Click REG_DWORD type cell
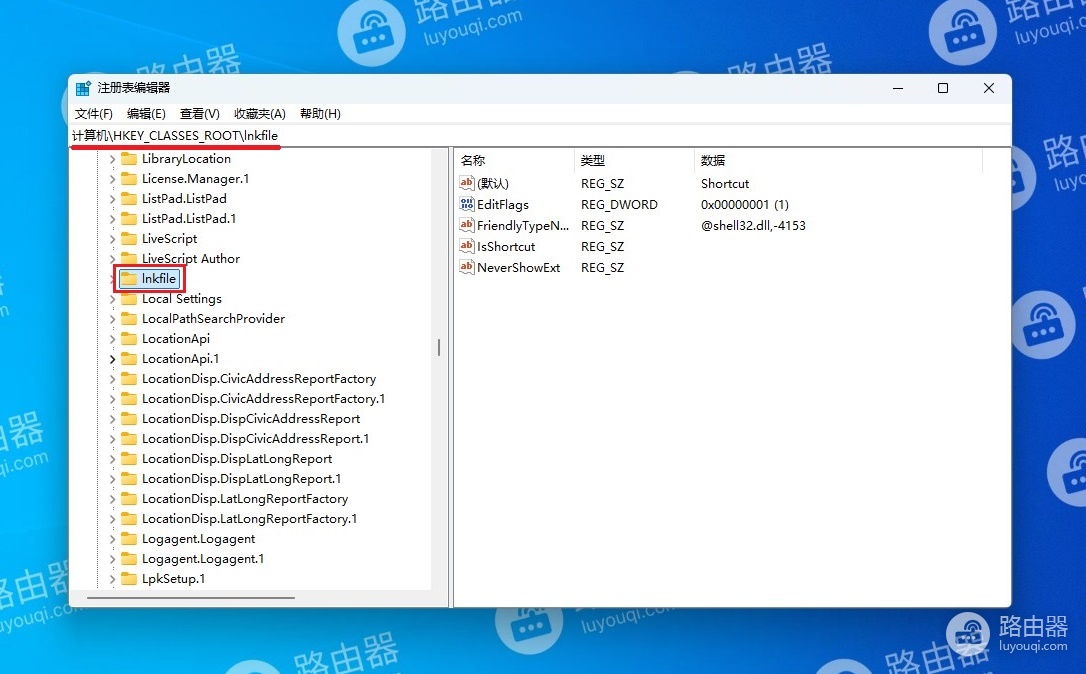This screenshot has height=674, width=1086. (x=619, y=204)
